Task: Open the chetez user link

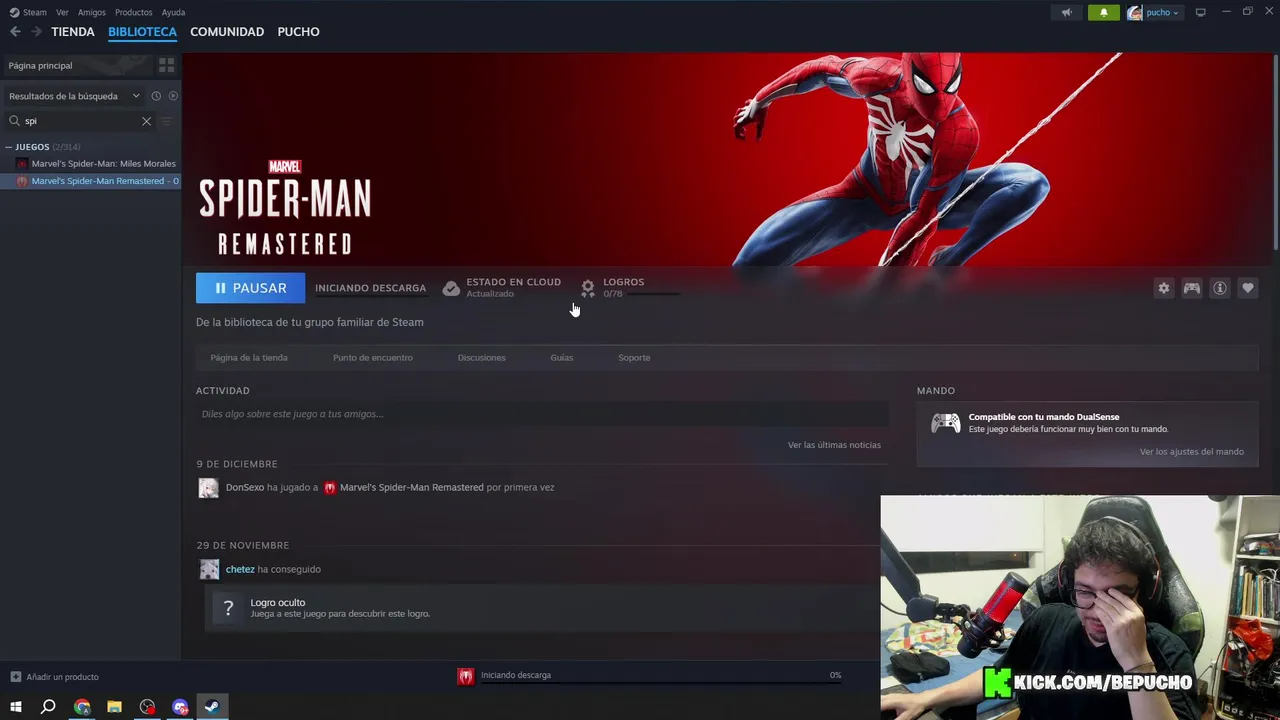Action: (x=240, y=570)
